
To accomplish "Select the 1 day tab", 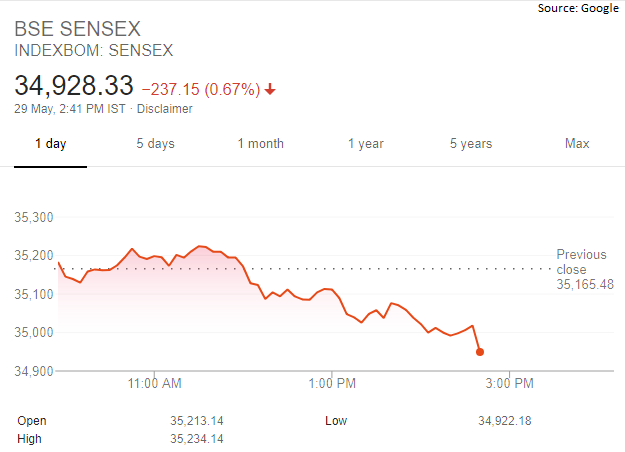I will click(x=50, y=144).
